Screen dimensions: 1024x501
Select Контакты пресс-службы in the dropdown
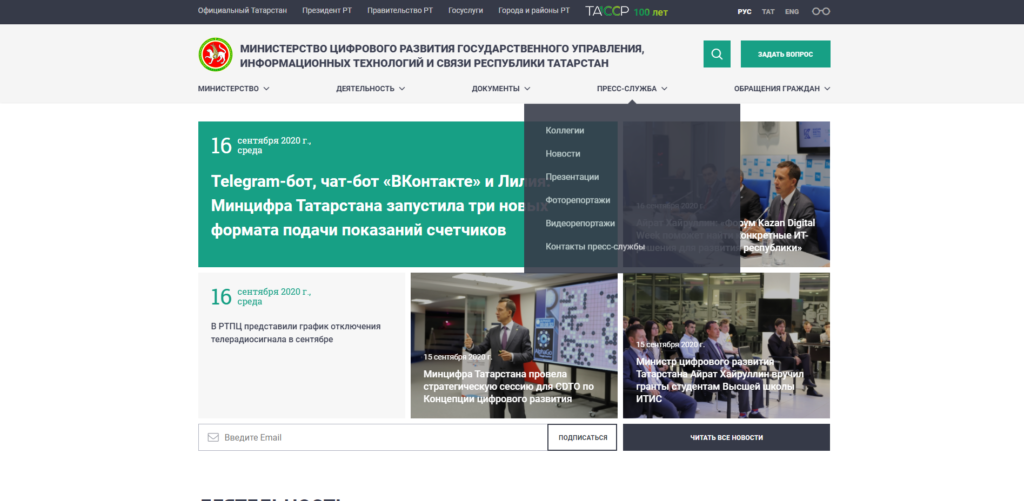tap(596, 247)
